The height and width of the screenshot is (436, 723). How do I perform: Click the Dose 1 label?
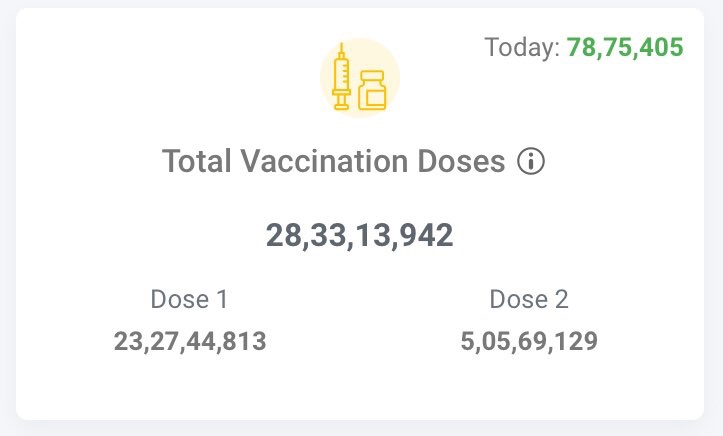[x=190, y=299]
